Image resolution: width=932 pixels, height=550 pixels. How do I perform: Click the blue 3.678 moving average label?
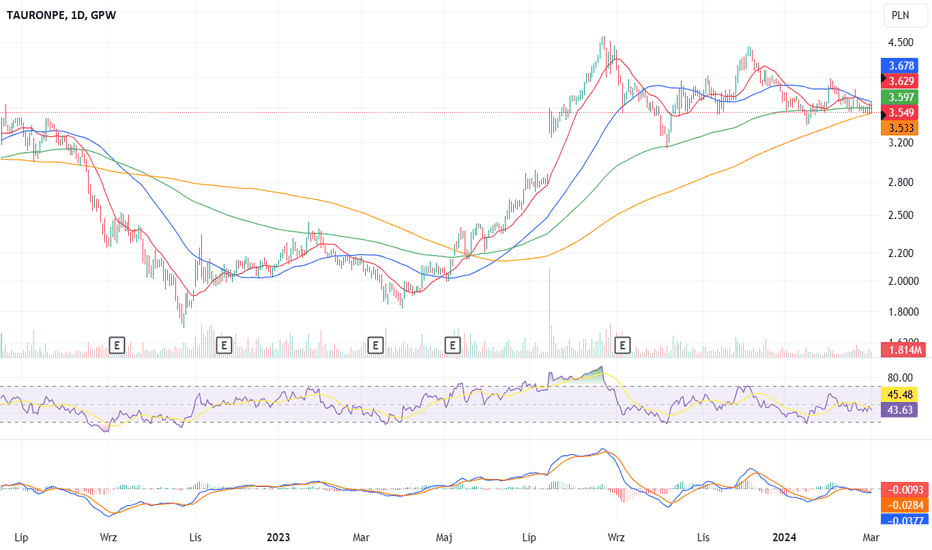900,65
